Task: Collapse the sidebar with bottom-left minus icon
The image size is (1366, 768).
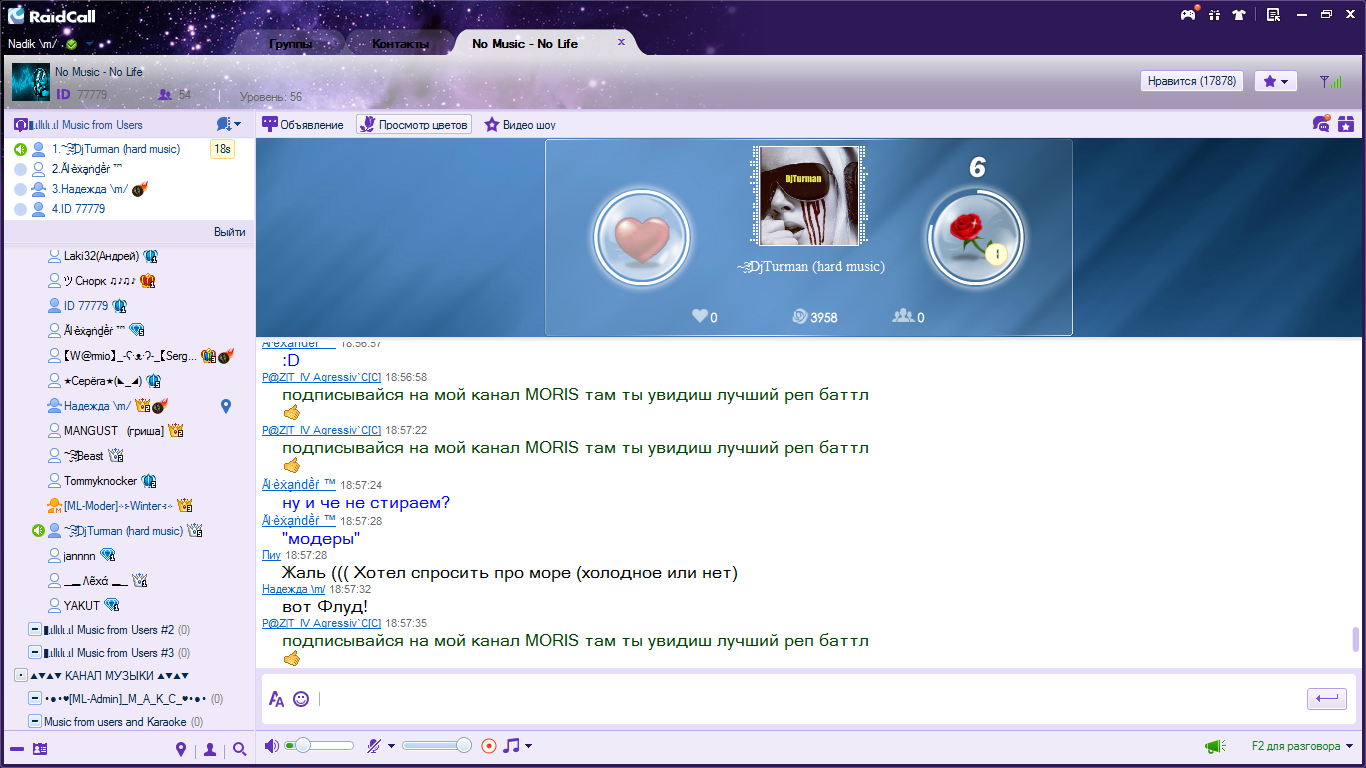Action: [16, 749]
